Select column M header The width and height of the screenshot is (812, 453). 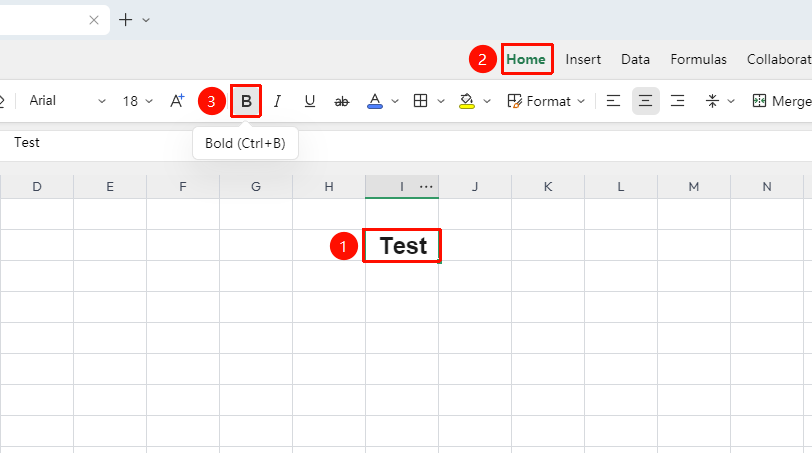click(x=694, y=187)
